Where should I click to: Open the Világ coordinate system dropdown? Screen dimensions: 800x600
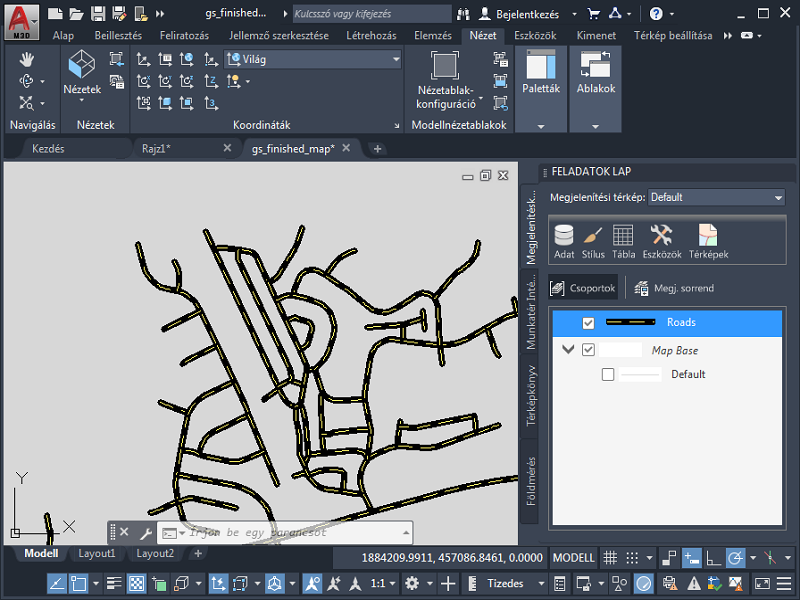point(312,59)
